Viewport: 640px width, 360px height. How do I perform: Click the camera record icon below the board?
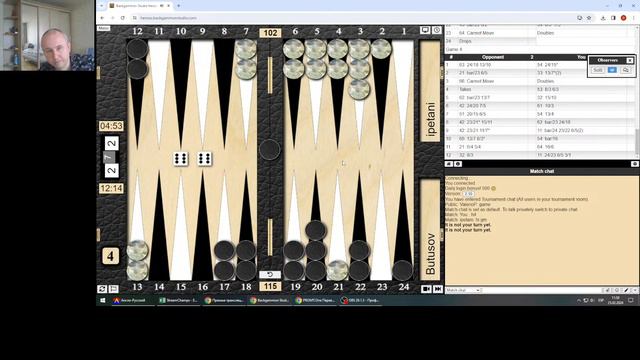(426, 289)
